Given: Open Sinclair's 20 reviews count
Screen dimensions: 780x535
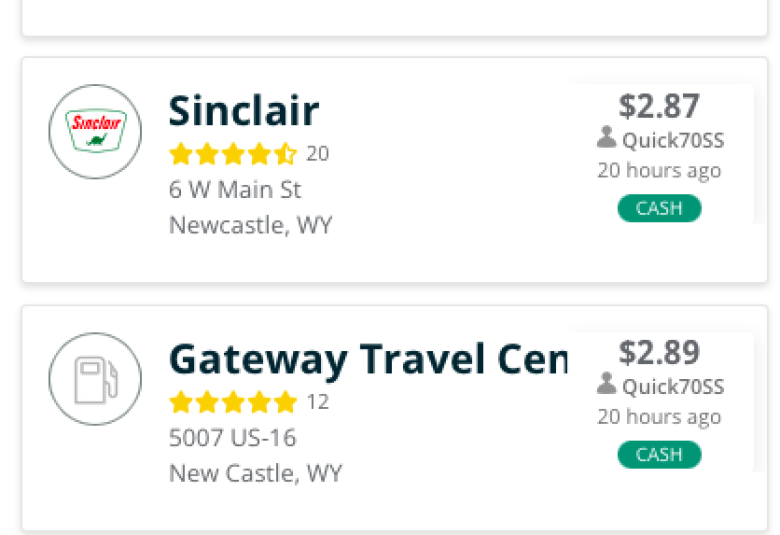Looking at the screenshot, I should (x=317, y=154).
